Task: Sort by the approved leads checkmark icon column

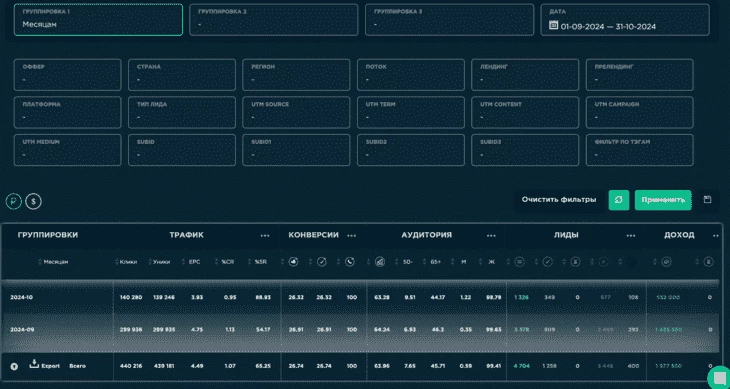Action: (x=548, y=262)
